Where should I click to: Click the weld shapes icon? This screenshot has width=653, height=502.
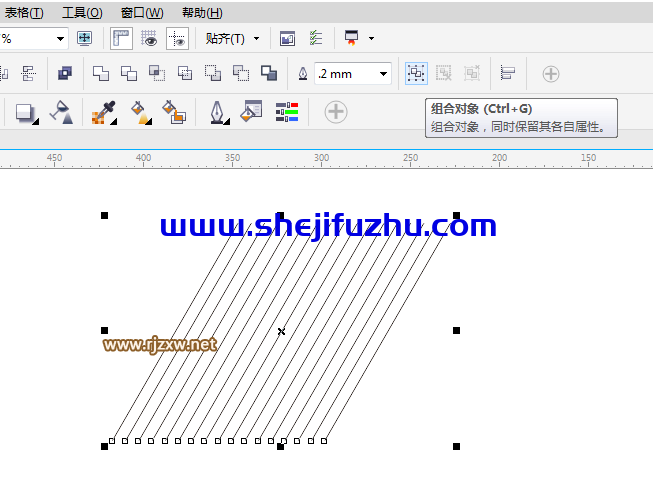tap(101, 74)
